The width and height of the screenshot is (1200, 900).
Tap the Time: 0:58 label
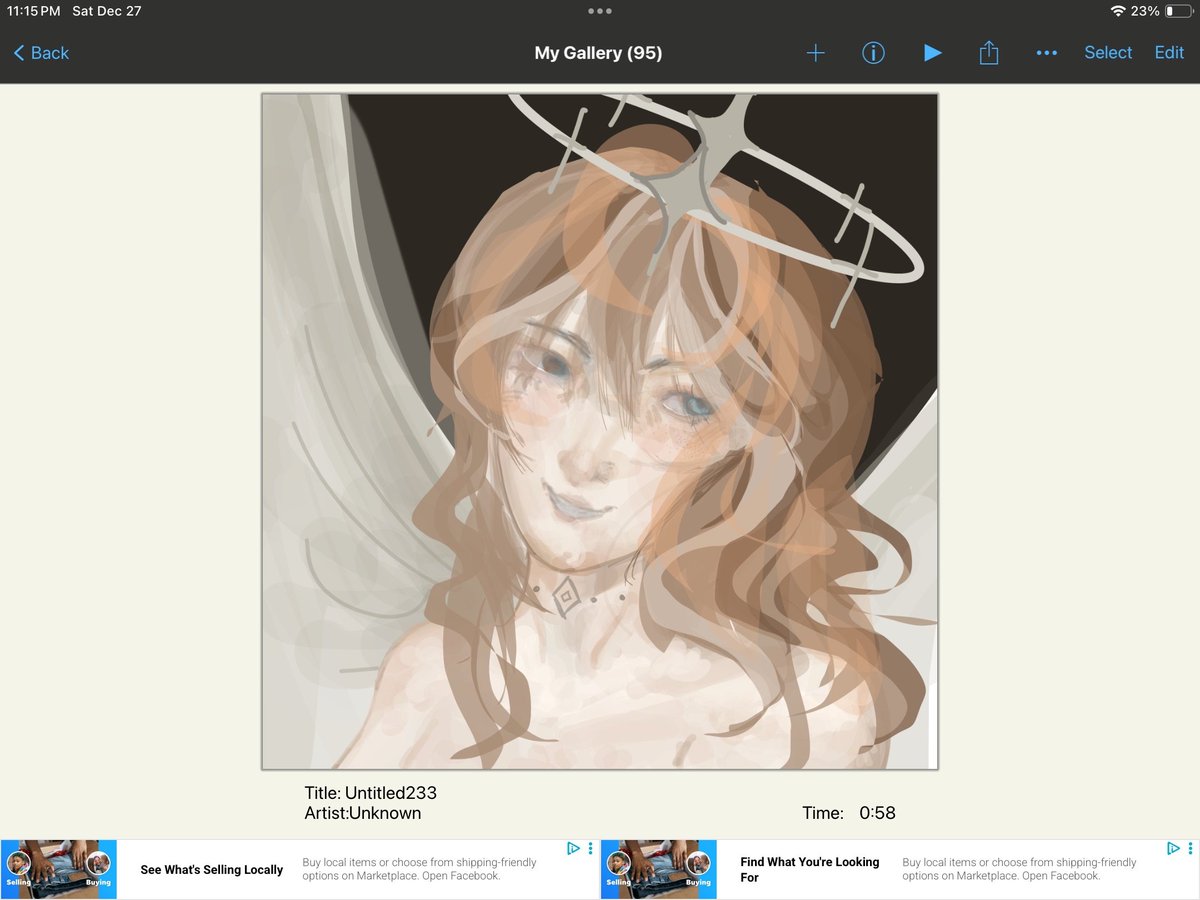(x=849, y=813)
